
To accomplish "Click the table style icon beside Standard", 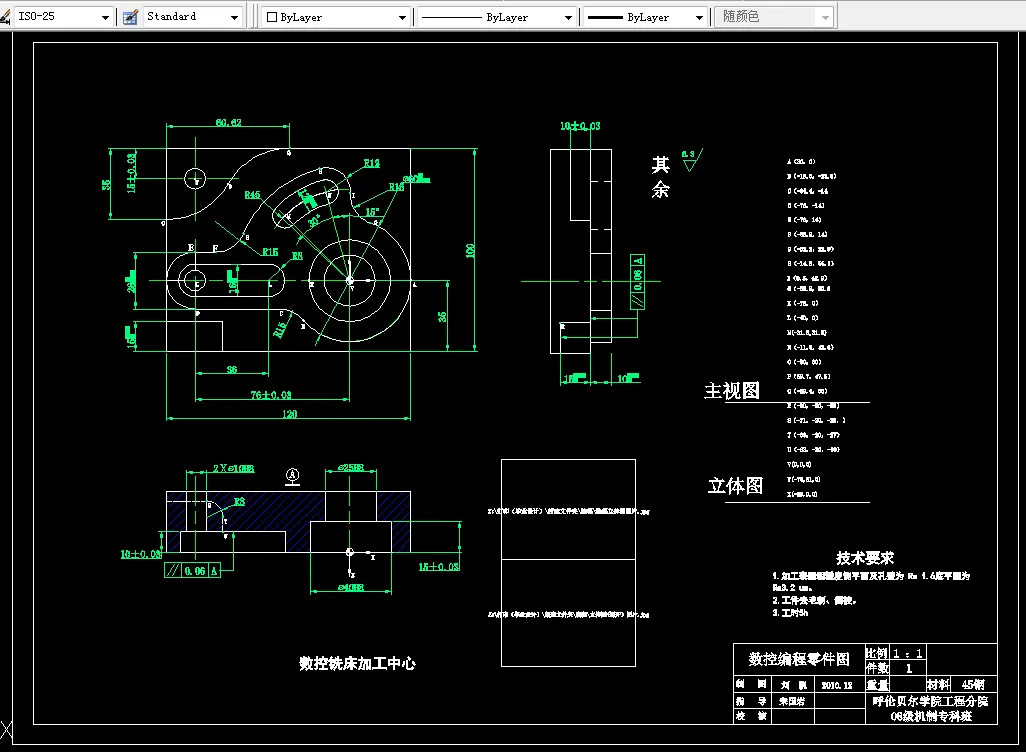I will click(x=130, y=17).
